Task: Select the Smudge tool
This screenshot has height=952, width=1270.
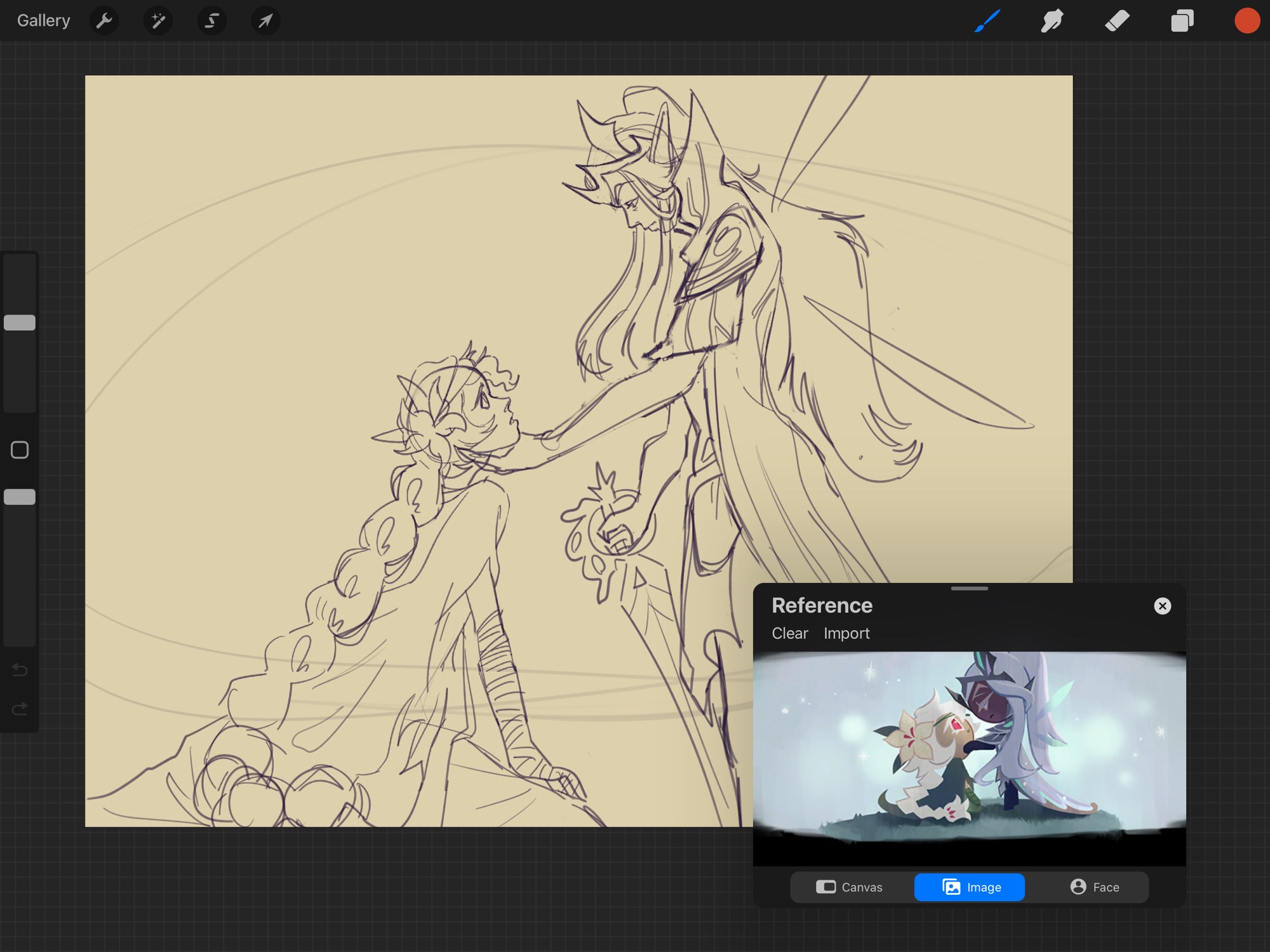Action: (1052, 20)
